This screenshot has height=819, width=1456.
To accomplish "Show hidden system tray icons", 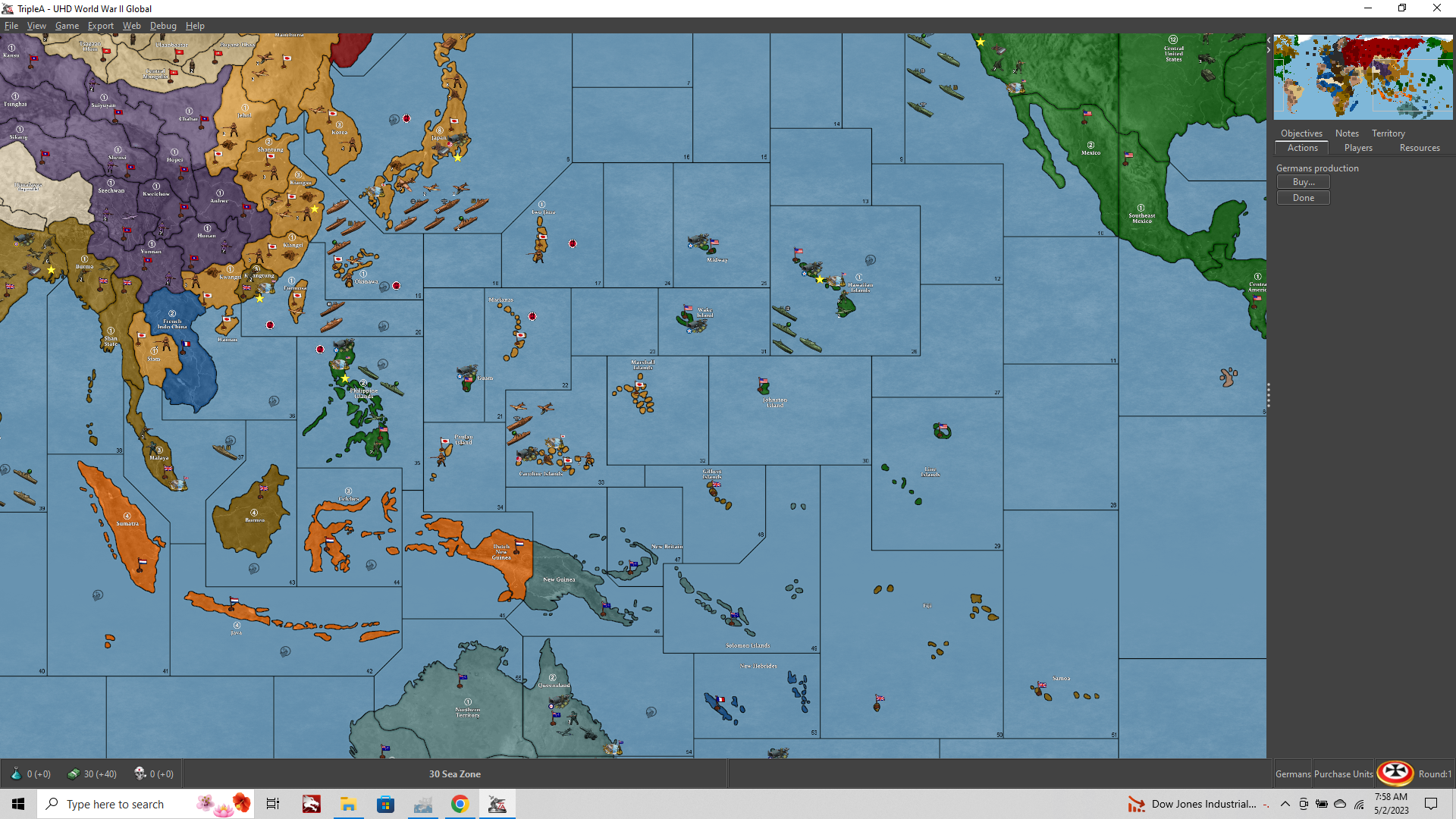I will click(1285, 804).
